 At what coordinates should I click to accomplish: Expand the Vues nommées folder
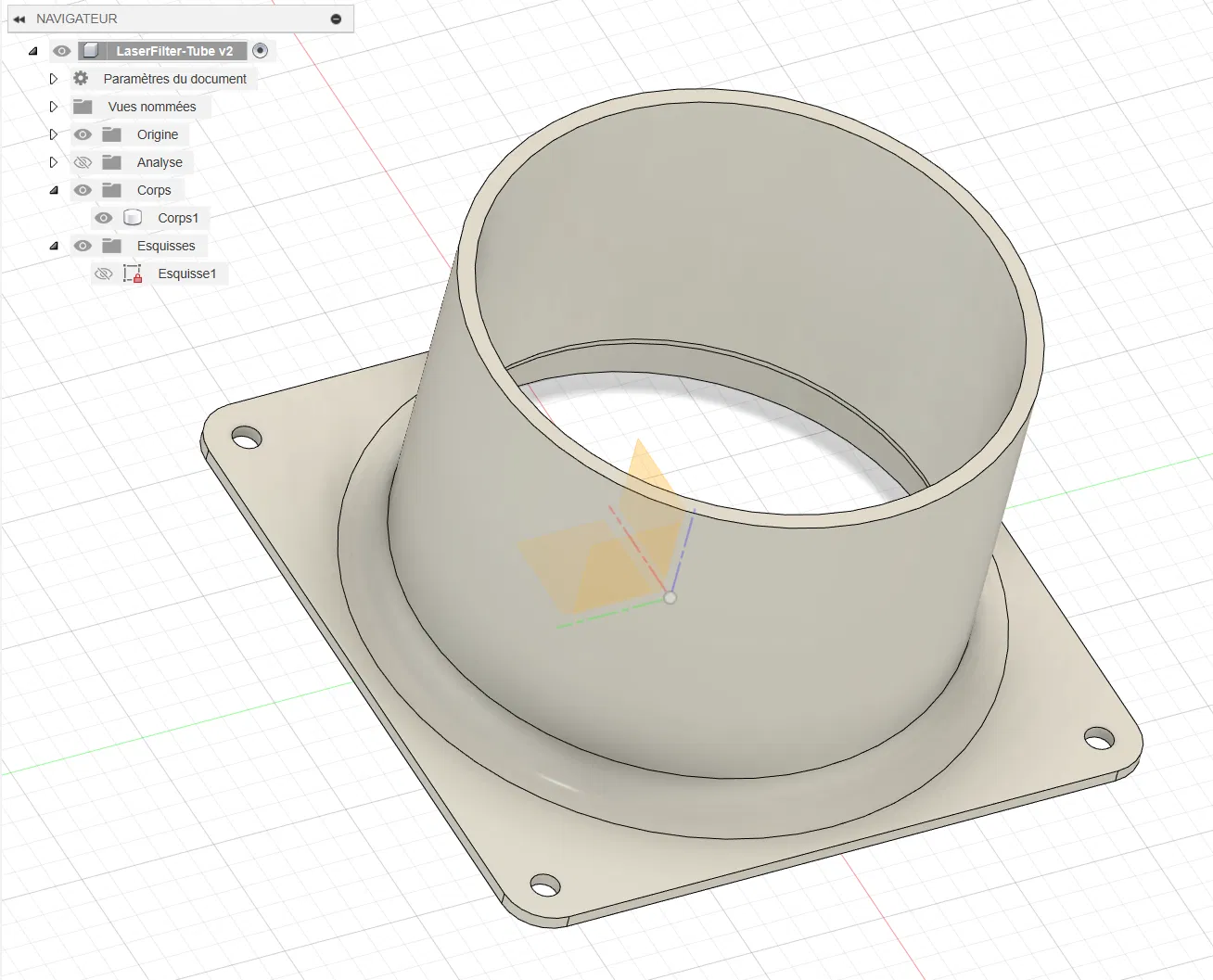coord(54,107)
